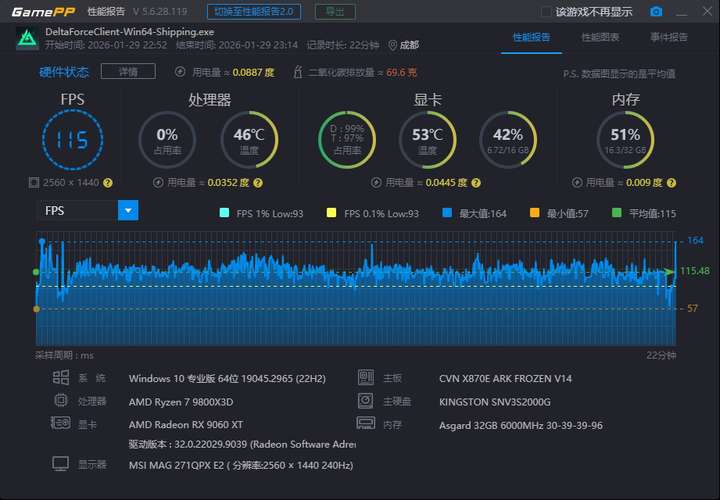This screenshot has width=720, height=500.
Task: Take a screenshot with the camera icon
Action: (656, 11)
